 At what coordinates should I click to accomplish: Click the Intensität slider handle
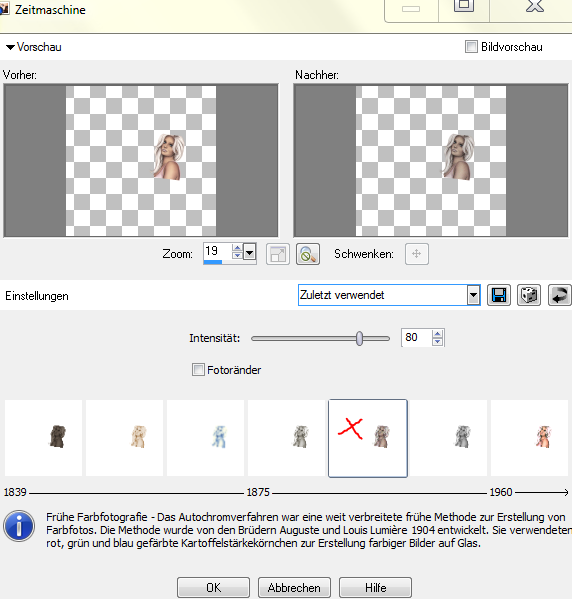(x=359, y=338)
